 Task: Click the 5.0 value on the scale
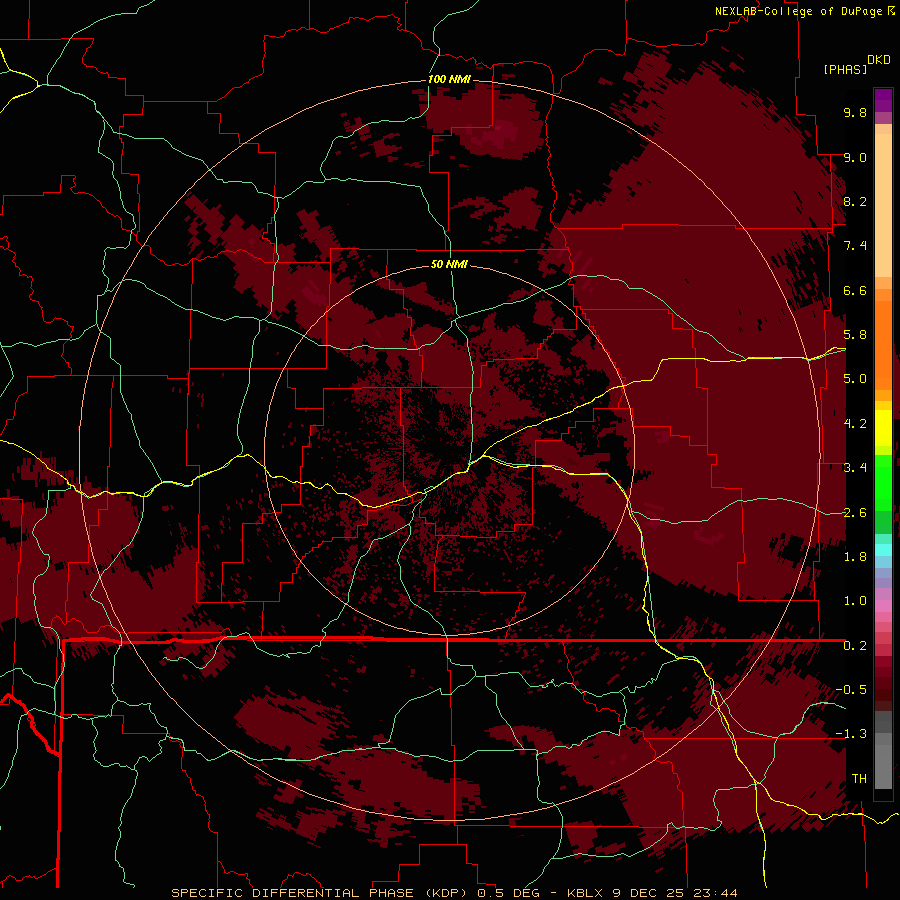tap(855, 379)
